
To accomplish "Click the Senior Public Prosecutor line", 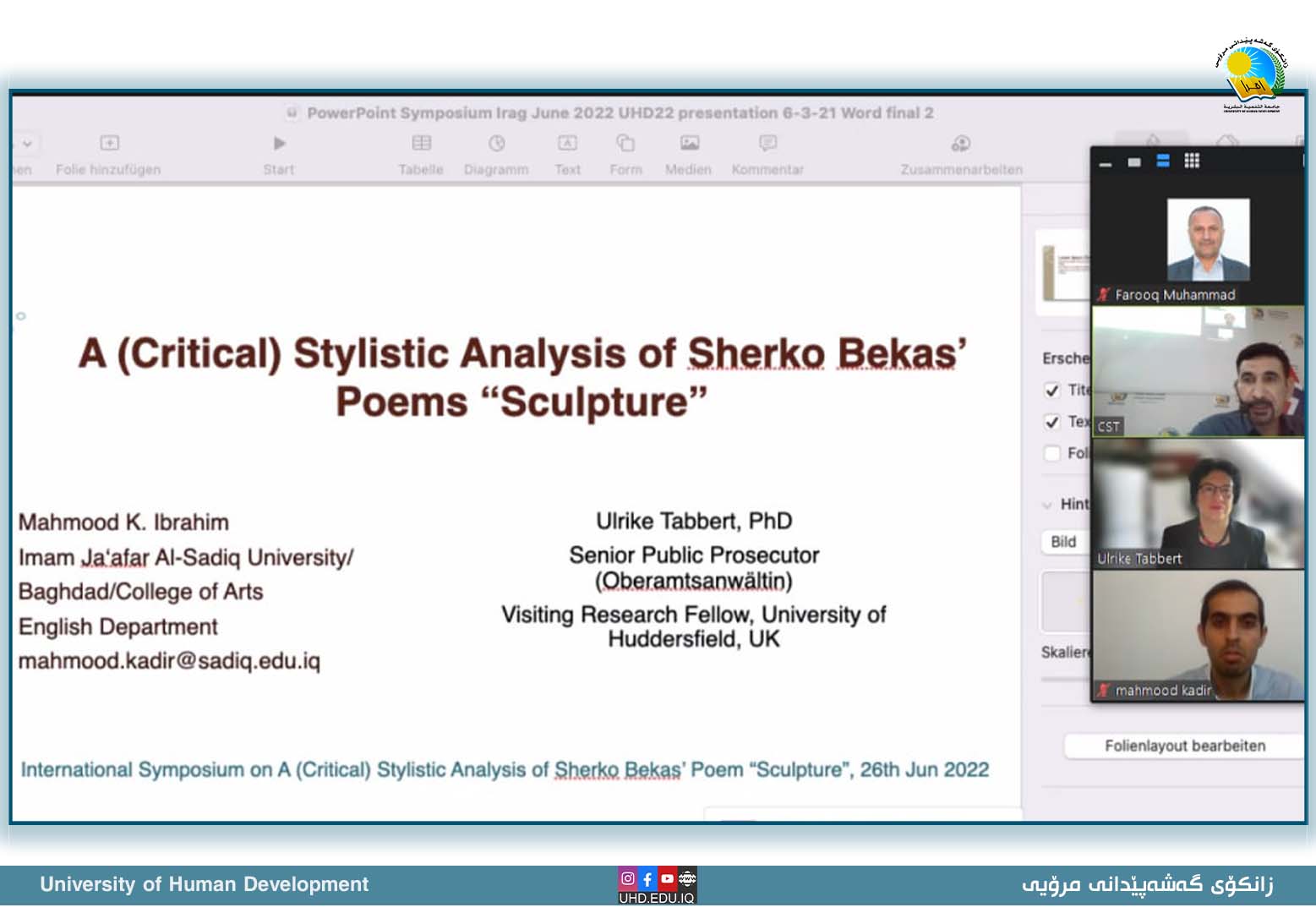I will (694, 555).
